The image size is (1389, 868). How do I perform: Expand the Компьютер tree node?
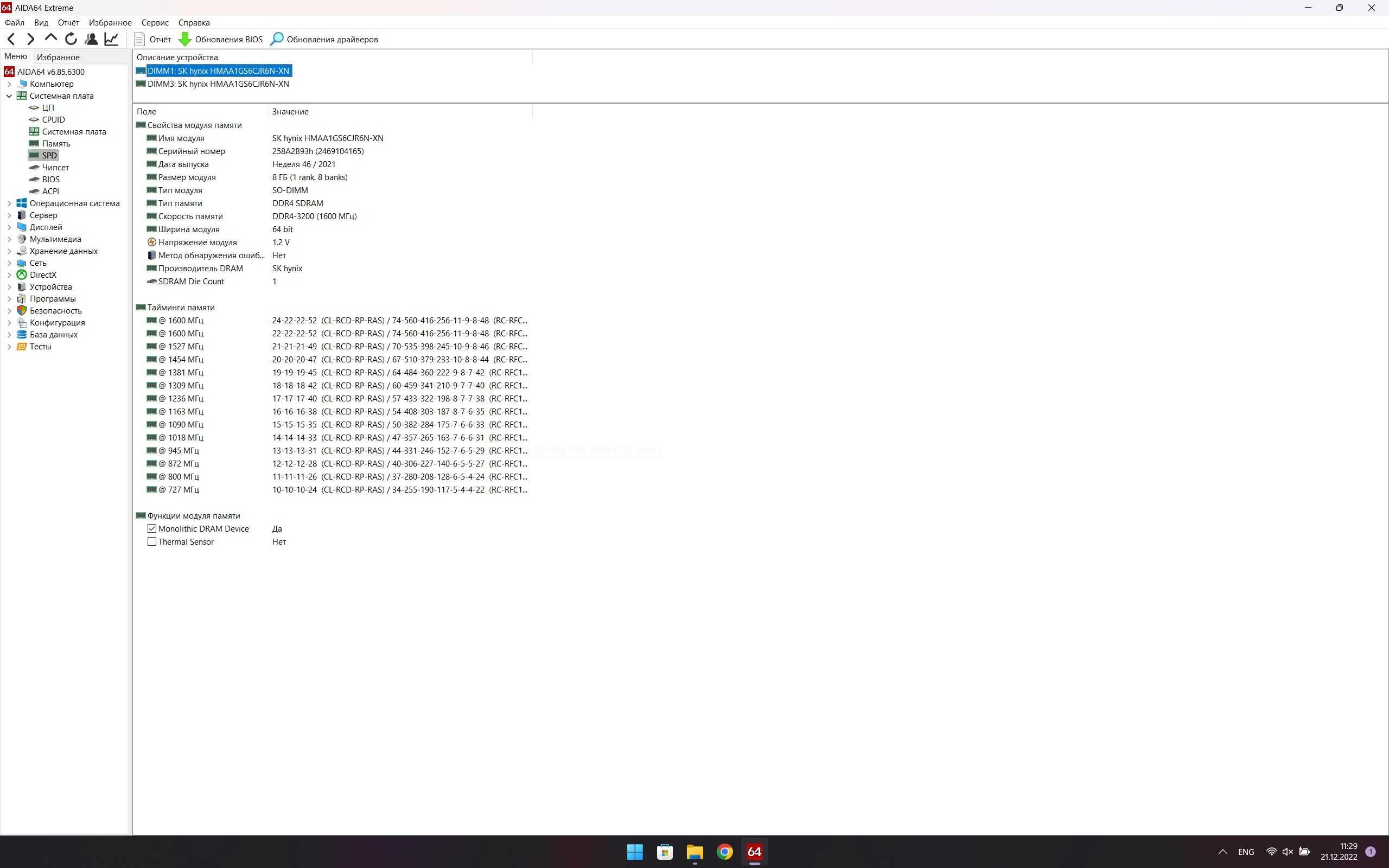pos(9,84)
